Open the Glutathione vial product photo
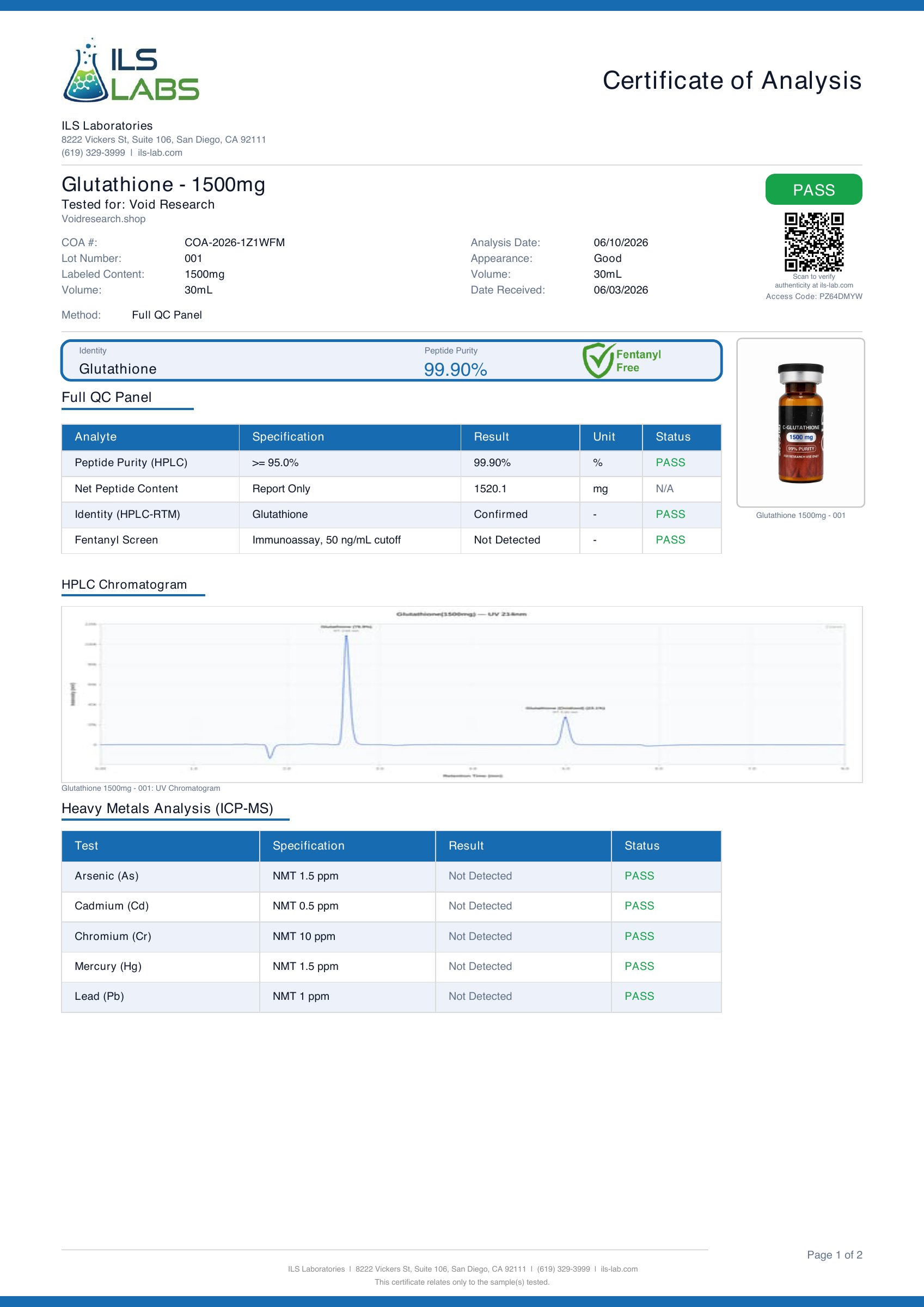 coord(800,423)
